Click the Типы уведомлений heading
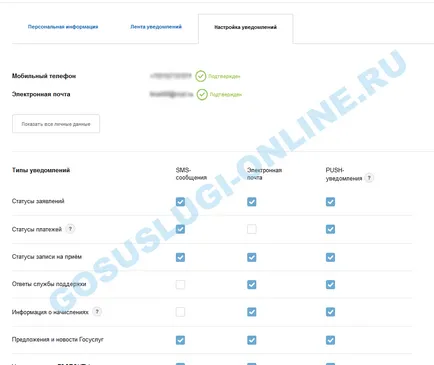434x365 pixels. (41, 170)
